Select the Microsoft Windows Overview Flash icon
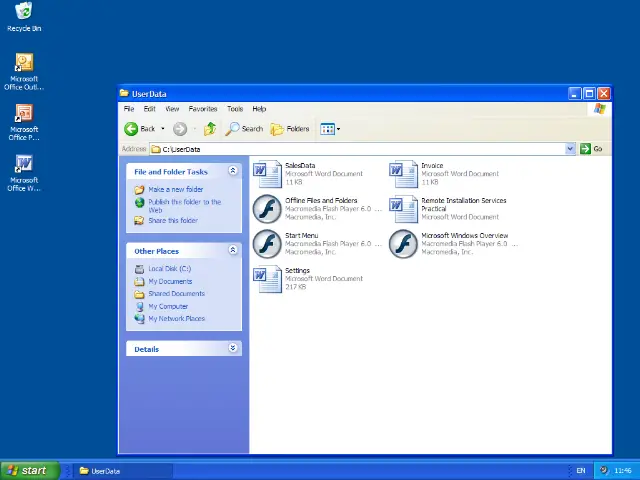This screenshot has width=640, height=480. click(403, 243)
